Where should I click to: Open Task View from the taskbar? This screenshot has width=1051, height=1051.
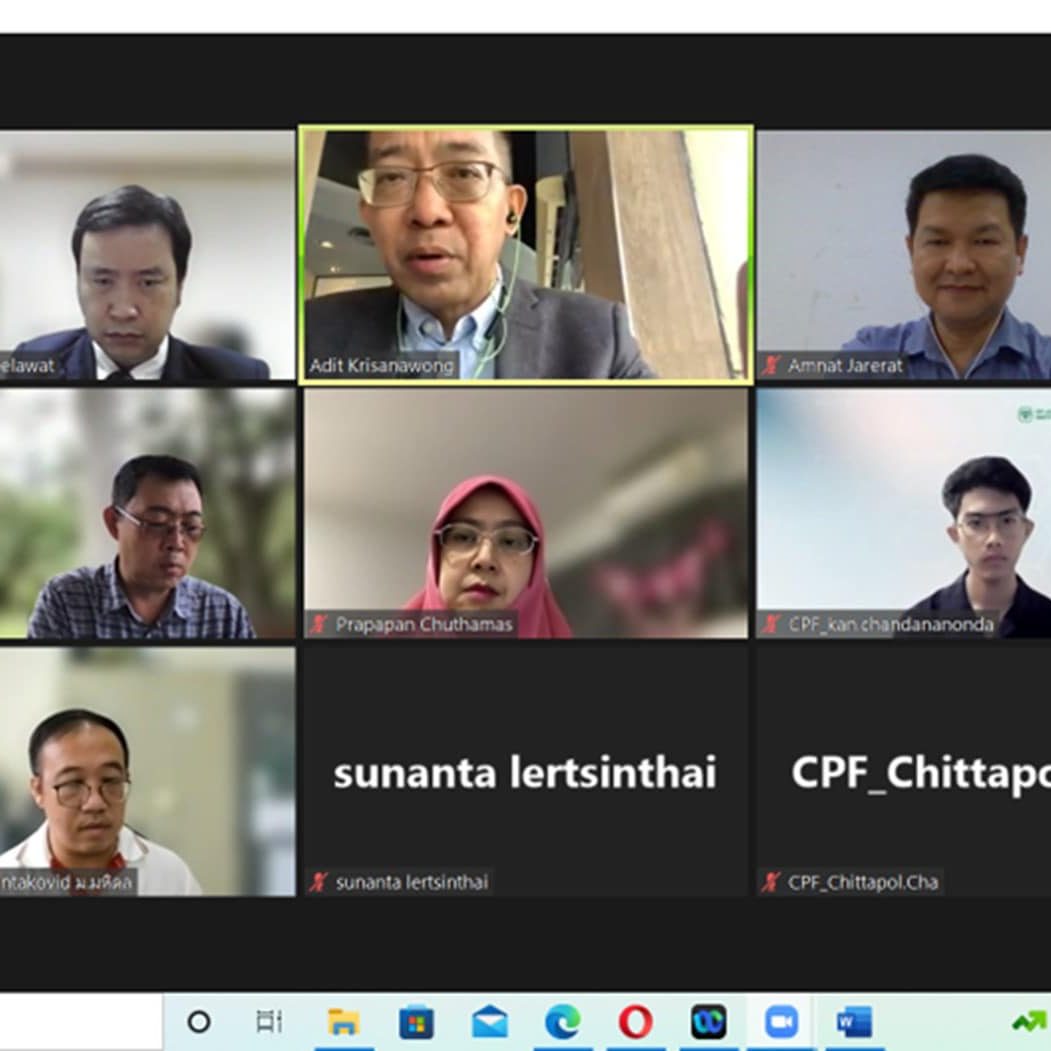pos(269,1022)
